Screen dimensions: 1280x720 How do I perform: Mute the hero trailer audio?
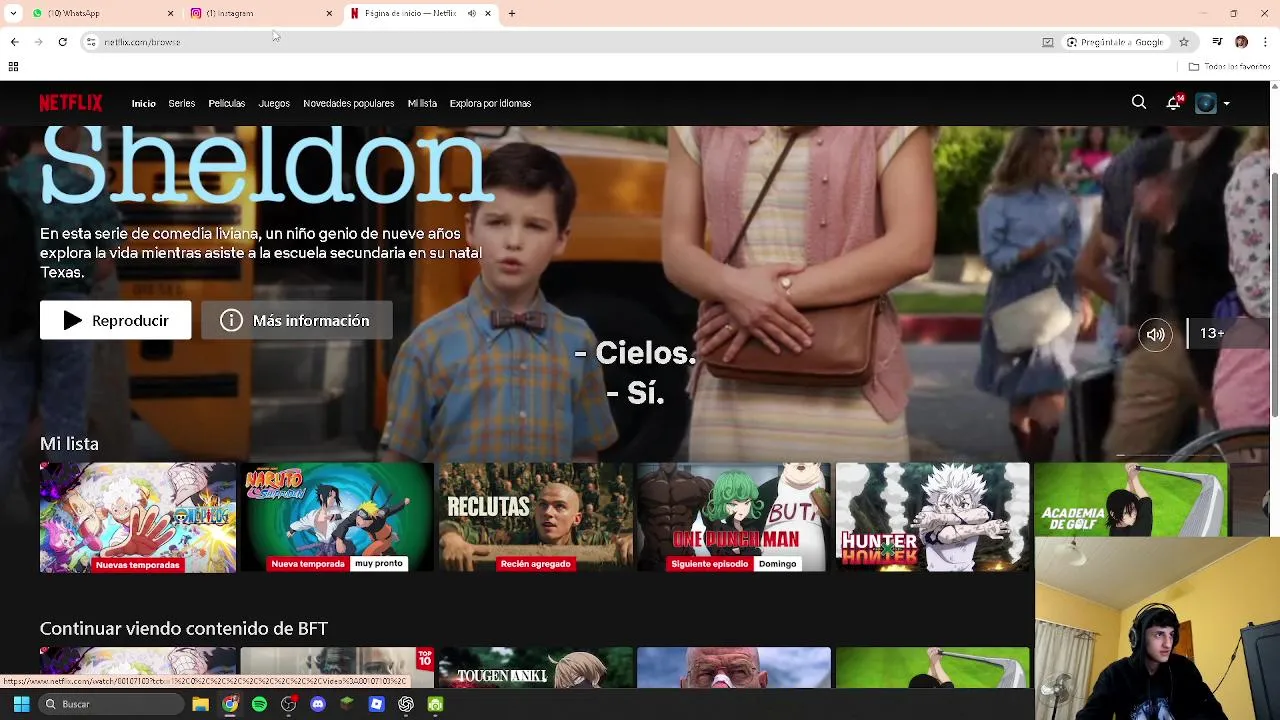point(1155,335)
